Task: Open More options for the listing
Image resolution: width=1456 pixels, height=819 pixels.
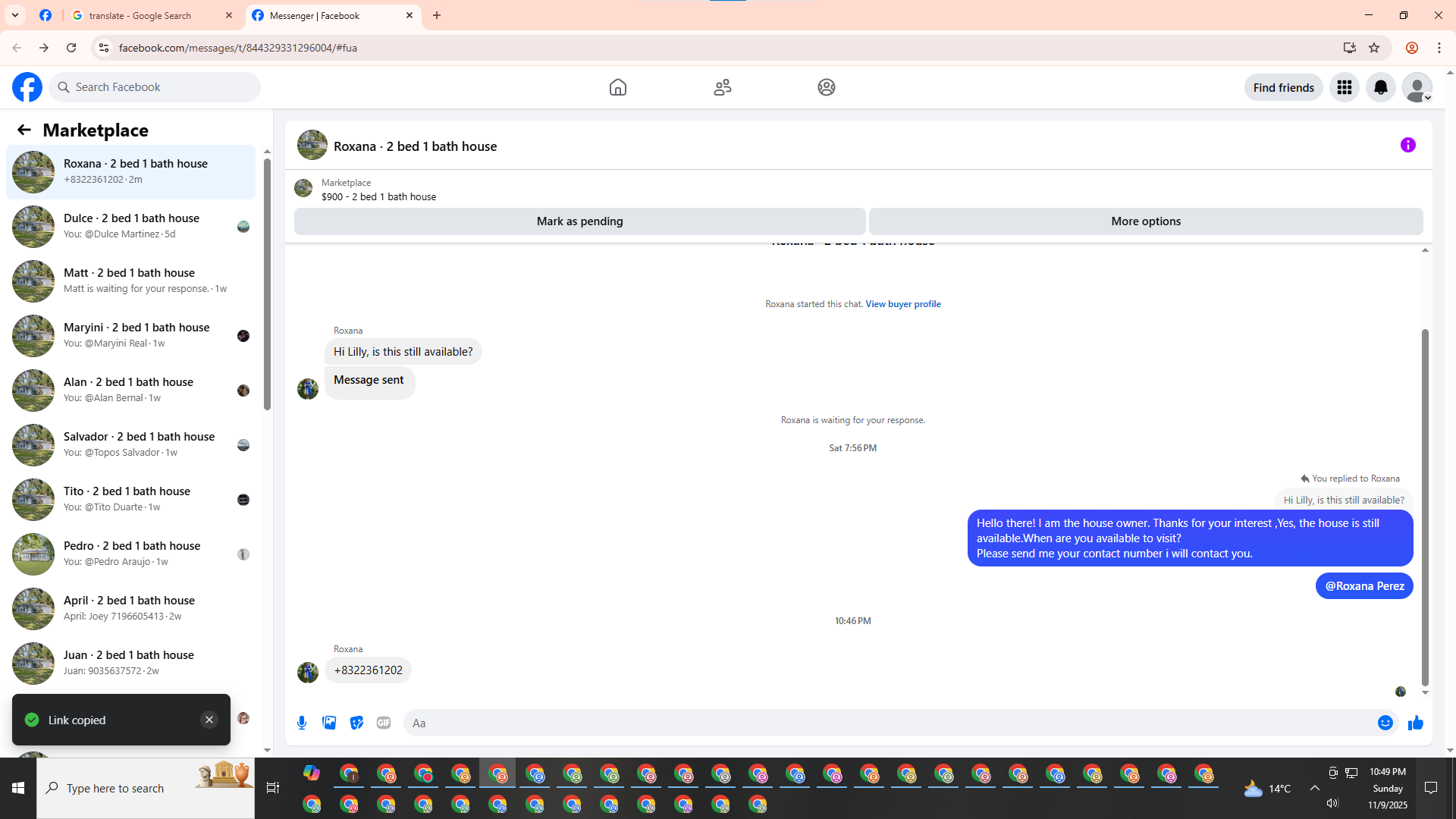Action: pos(1146,221)
